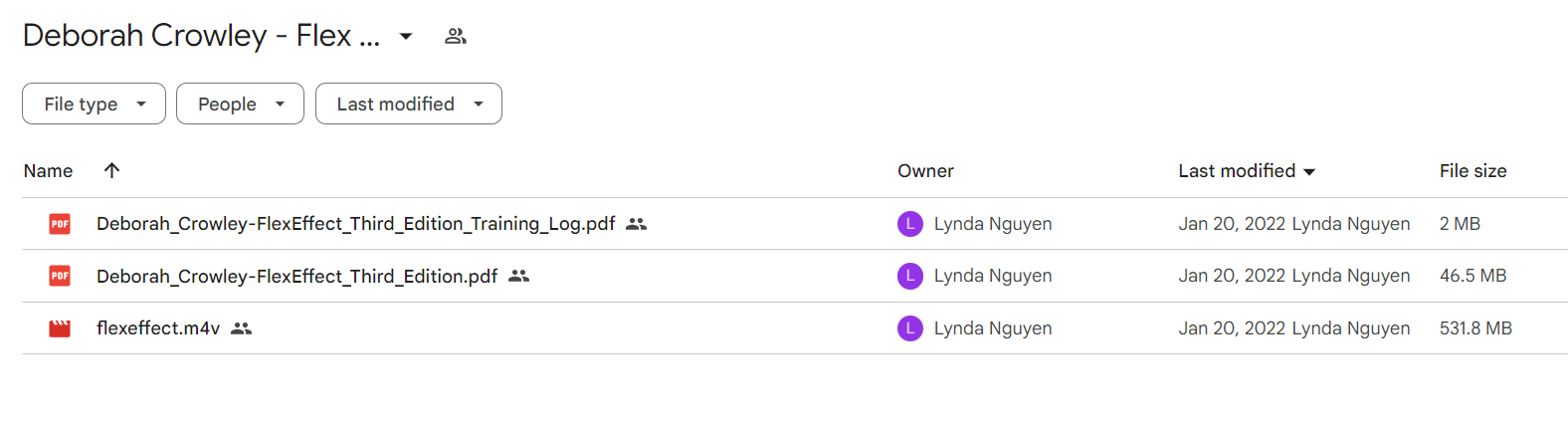Click shared icon next to Training_Log.pdf
Image resolution: width=1568 pixels, height=428 pixels.
pos(637,224)
